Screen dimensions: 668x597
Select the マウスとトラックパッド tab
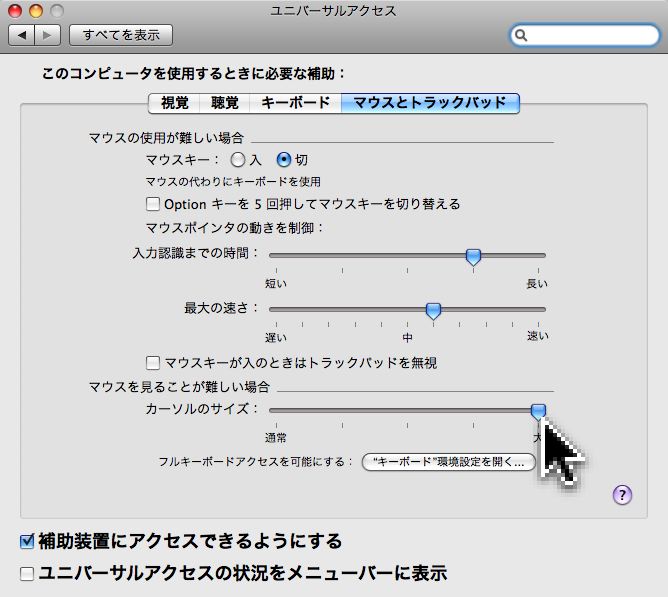430,102
